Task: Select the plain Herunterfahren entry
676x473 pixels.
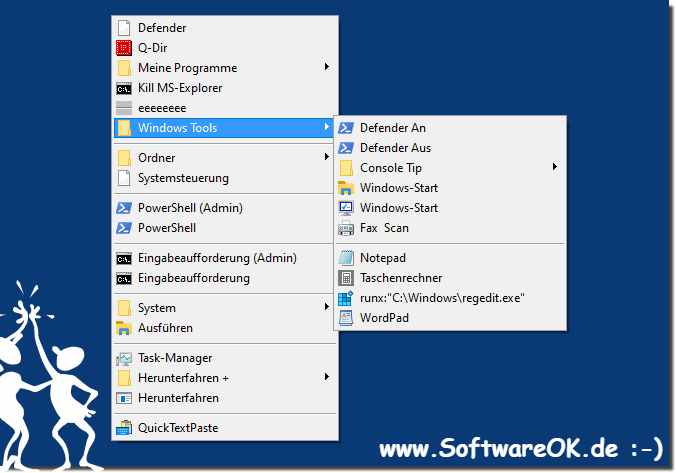Action: point(225,398)
